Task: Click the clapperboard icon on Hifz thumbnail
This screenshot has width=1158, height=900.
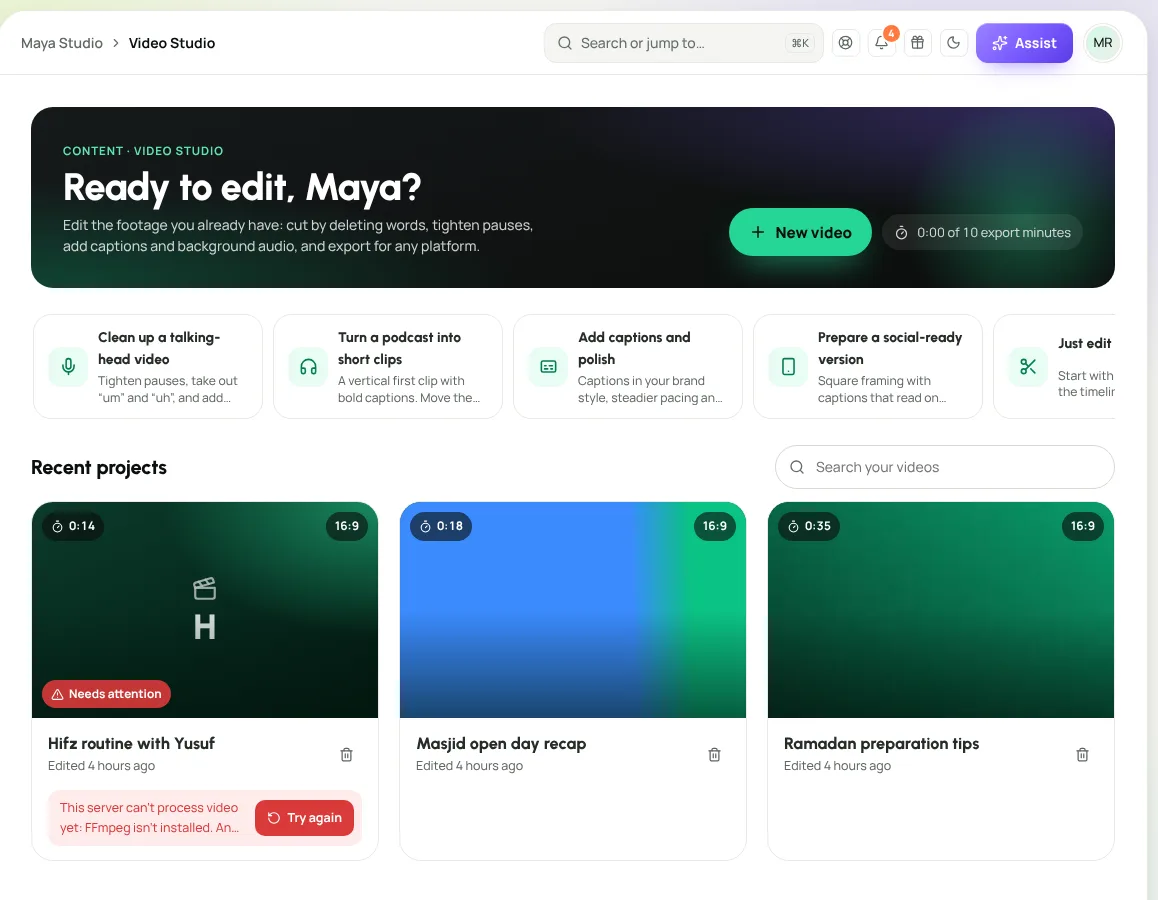Action: 205,588
